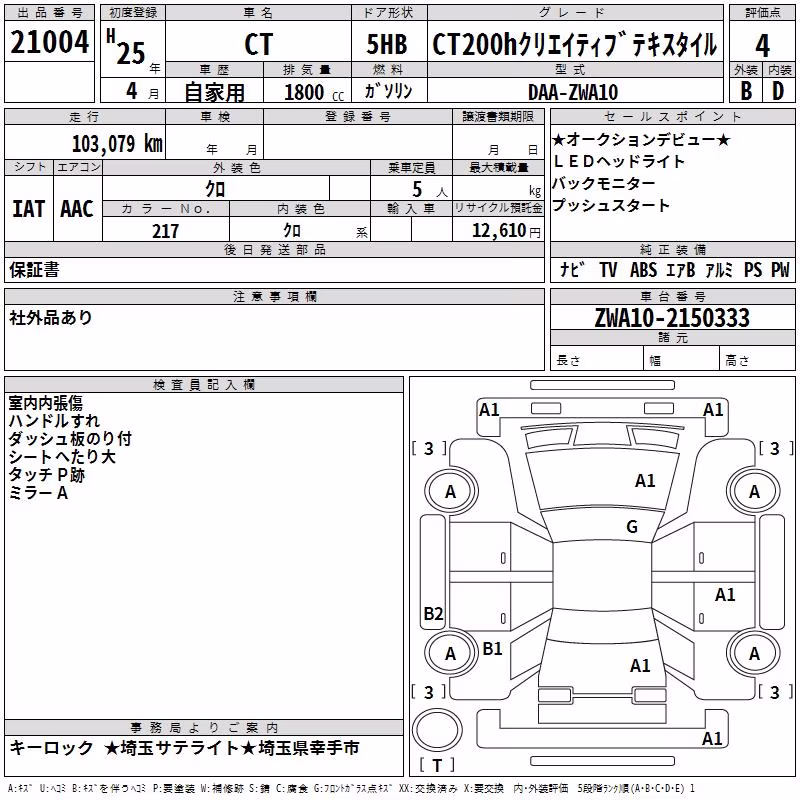The height and width of the screenshot is (800, 800).
Task: Select the spare tire T circle
Action: pos(437,730)
